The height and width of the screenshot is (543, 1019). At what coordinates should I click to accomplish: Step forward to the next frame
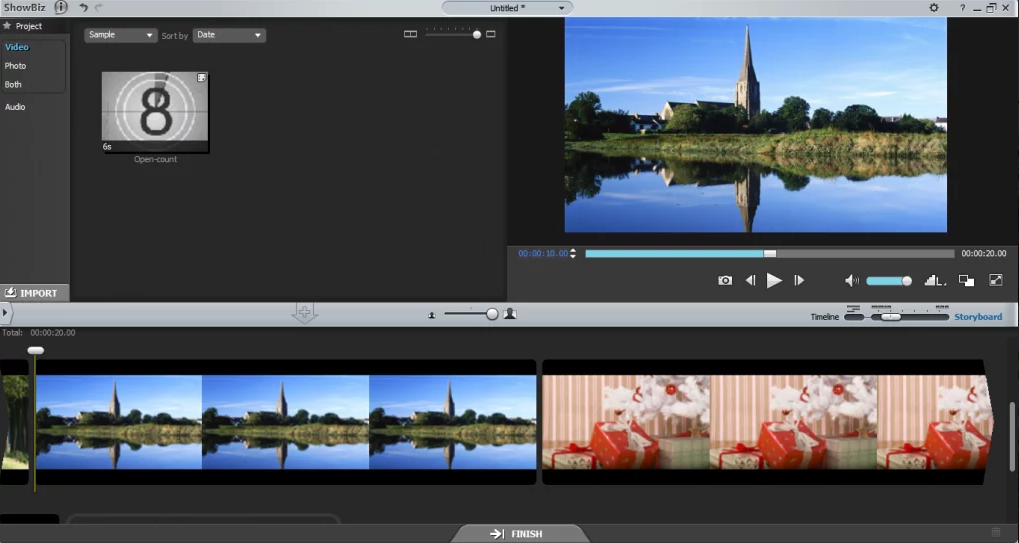799,281
